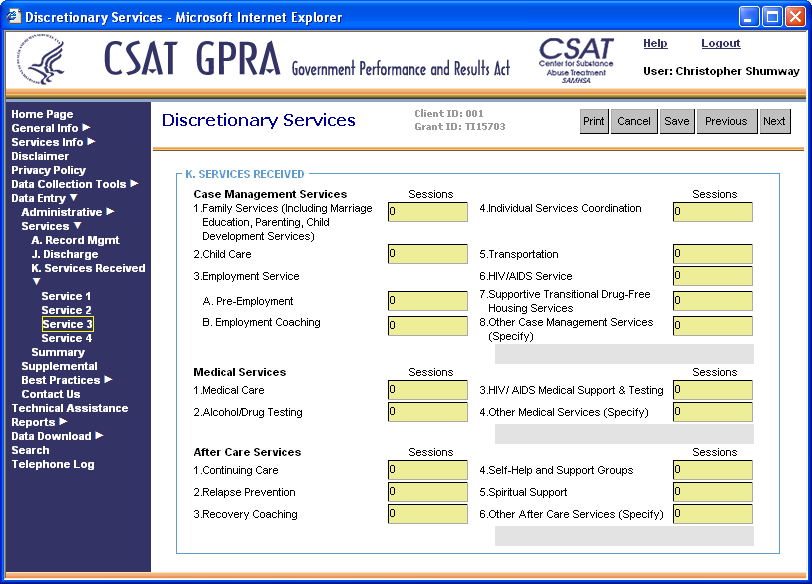
Task: Click the Internet Explorer title bar icon
Action: point(13,17)
